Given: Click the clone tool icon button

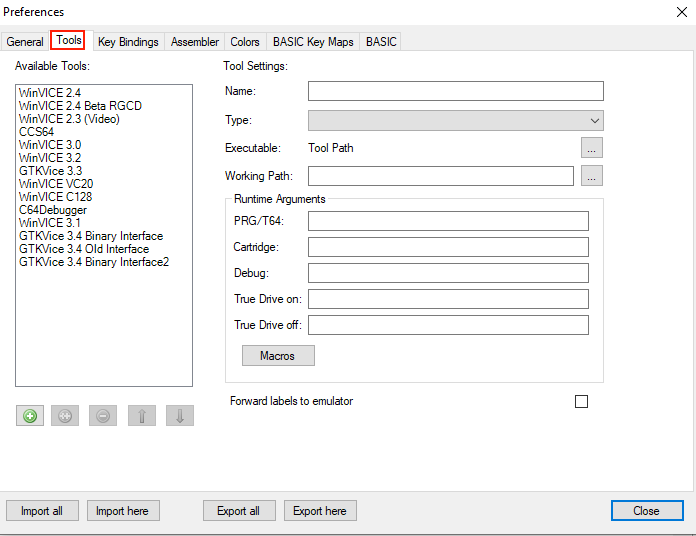Looking at the screenshot, I should click(x=66, y=416).
